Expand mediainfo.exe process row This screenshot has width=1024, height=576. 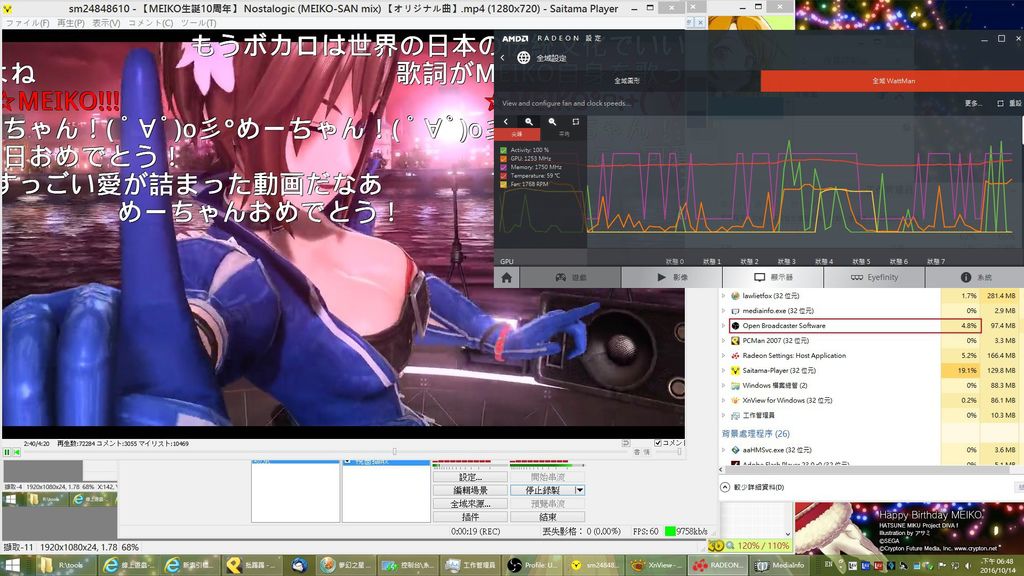point(724,311)
